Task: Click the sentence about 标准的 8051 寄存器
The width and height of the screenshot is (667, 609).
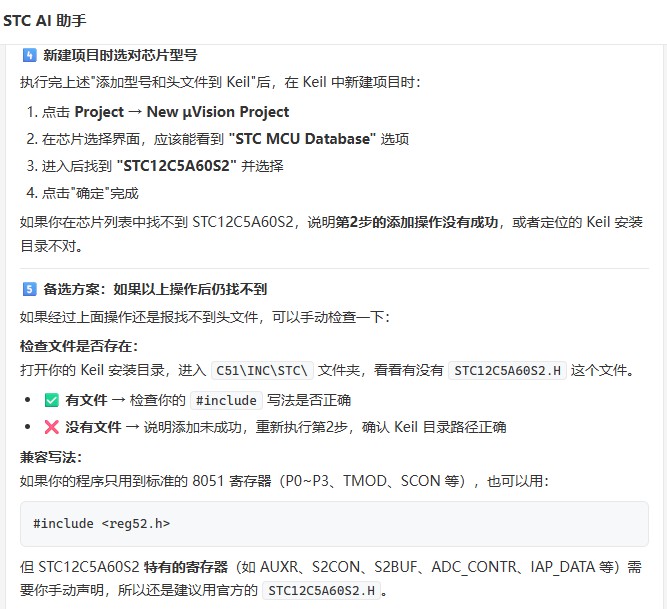Action: pos(285,481)
